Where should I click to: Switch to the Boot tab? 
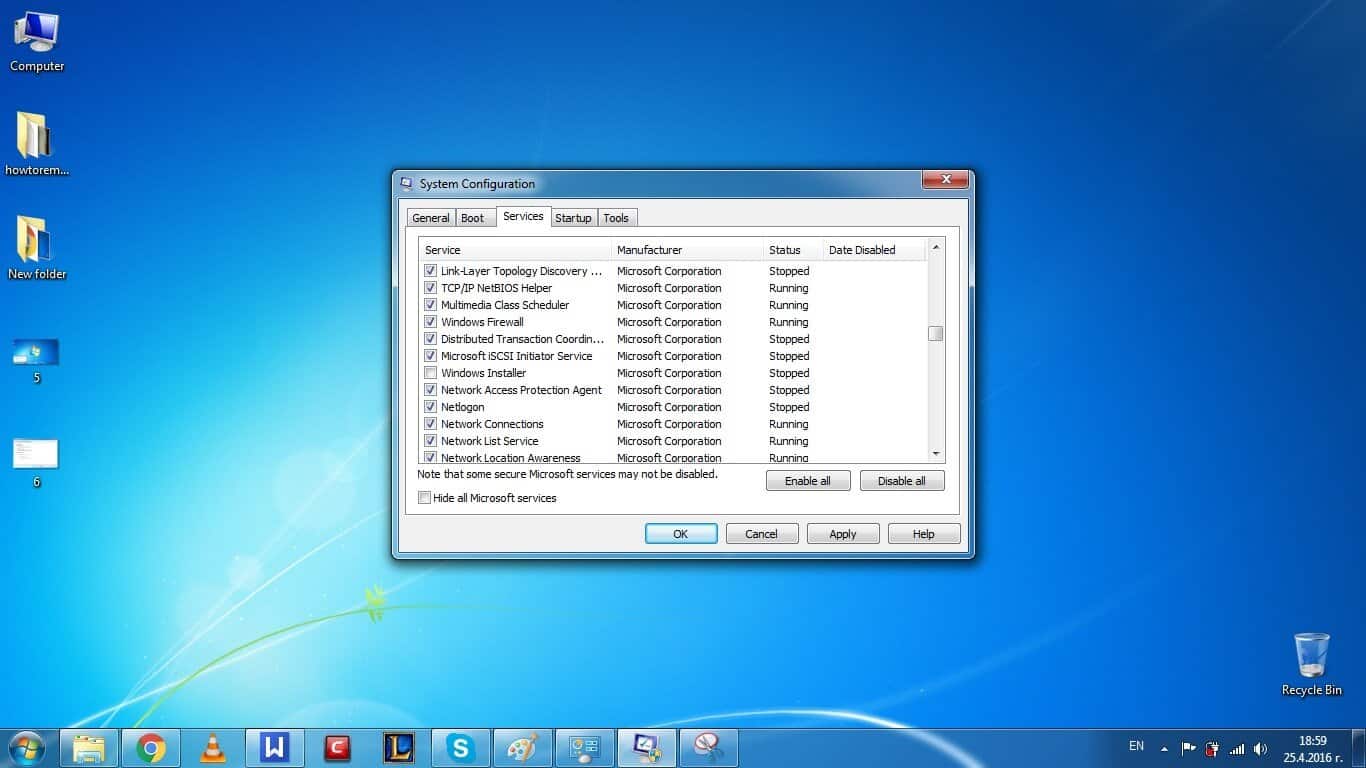click(473, 218)
